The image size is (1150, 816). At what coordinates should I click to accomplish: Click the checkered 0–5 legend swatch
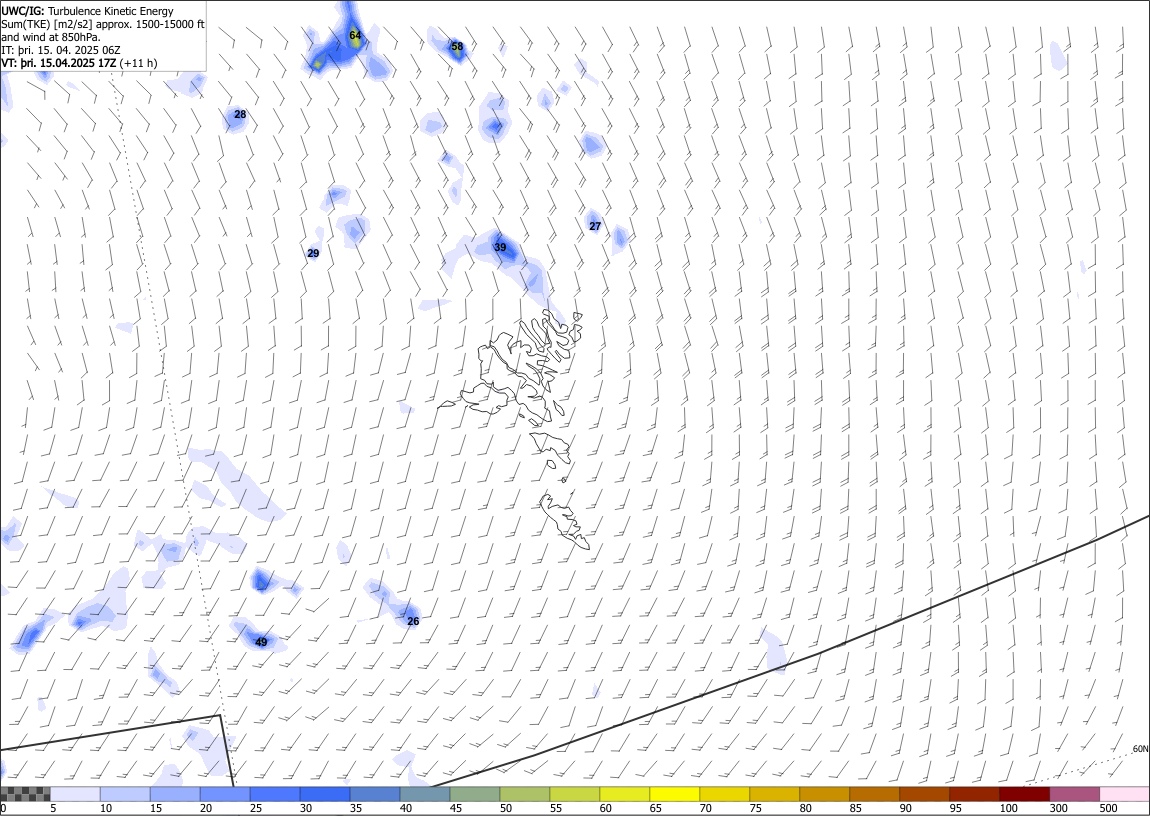pyautogui.click(x=25, y=794)
